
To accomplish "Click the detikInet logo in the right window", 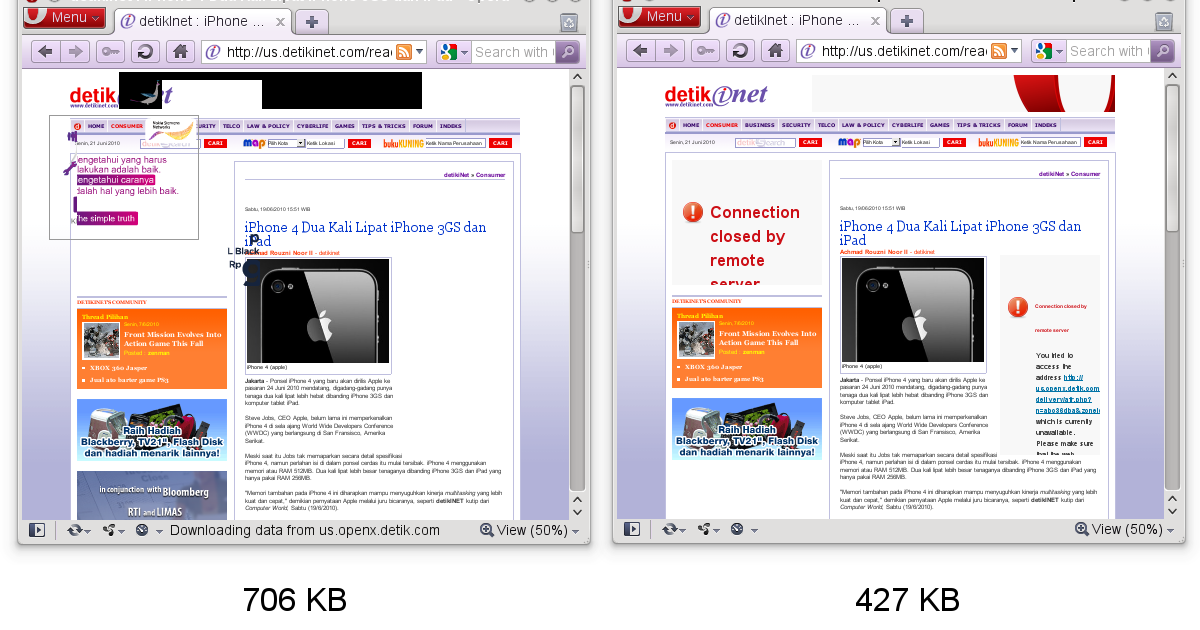I will 716,95.
